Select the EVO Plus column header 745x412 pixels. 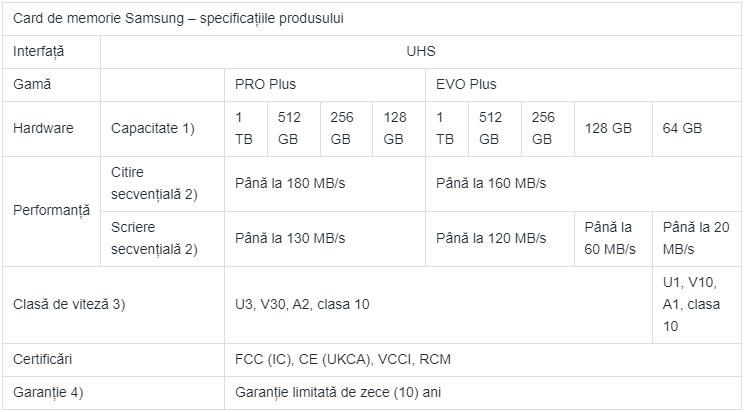point(466,84)
